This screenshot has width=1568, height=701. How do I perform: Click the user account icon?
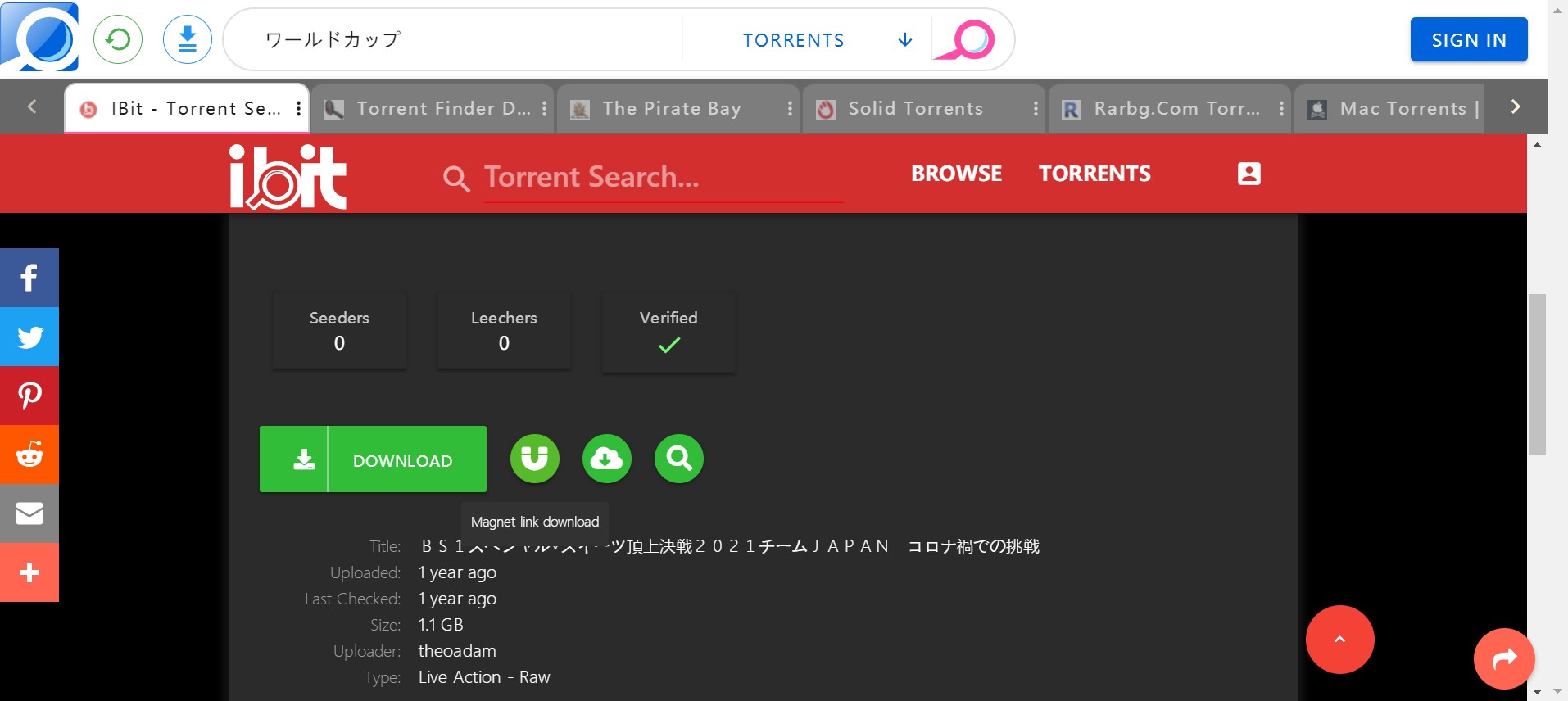[x=1249, y=174]
